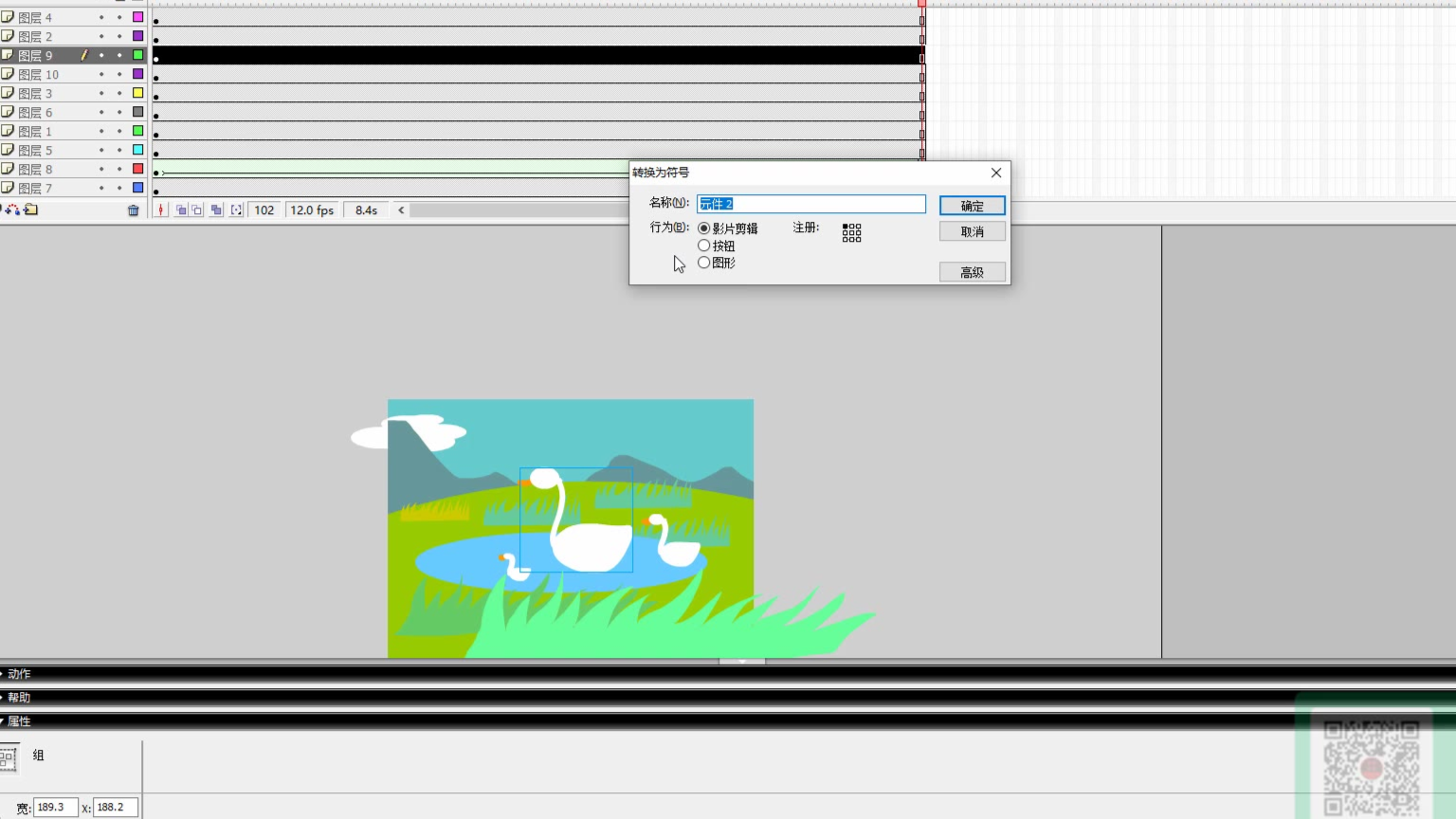Screen dimensions: 1456x819
Task: Choose the 图形 behavior radio button
Action: pyautogui.click(x=704, y=263)
